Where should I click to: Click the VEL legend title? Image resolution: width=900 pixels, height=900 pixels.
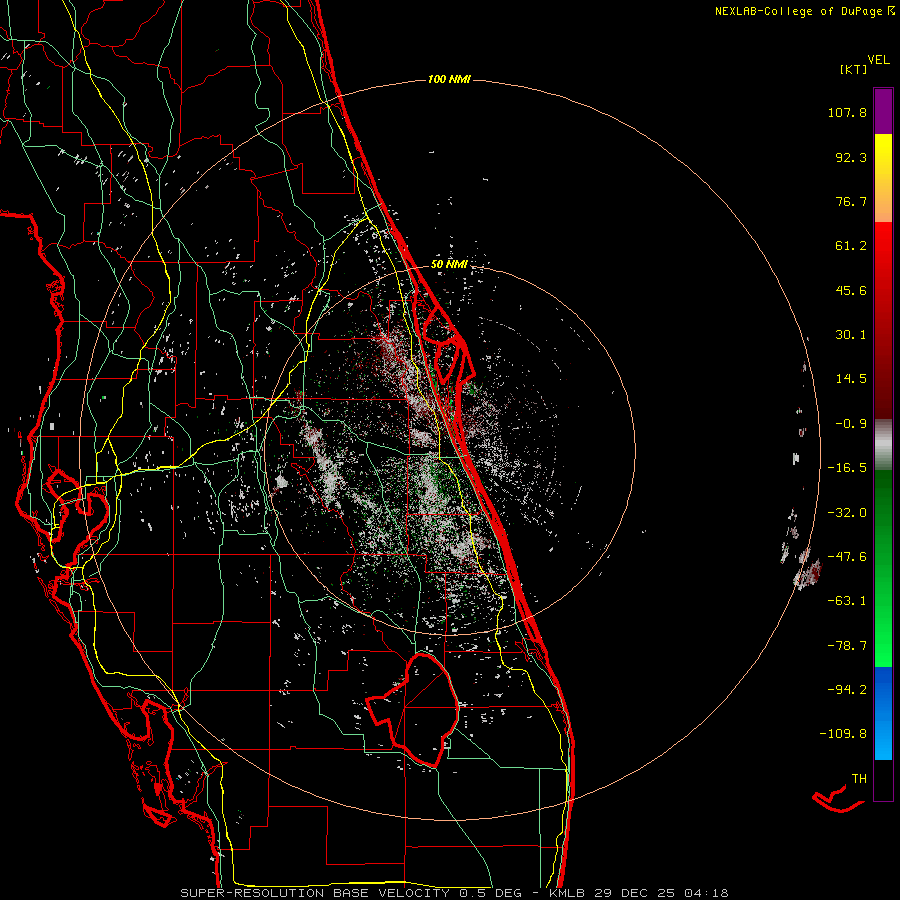coord(878,60)
